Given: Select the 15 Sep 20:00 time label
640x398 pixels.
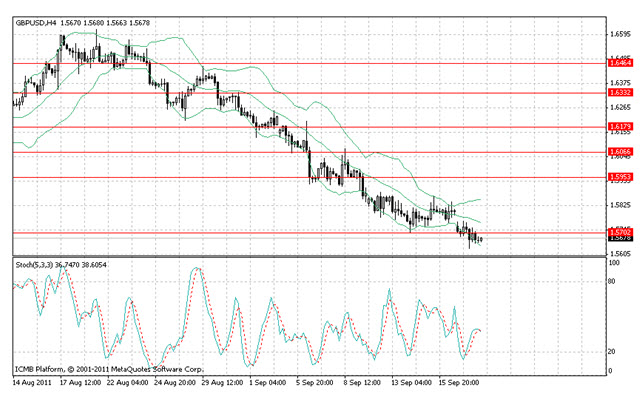Looking at the screenshot, I should pos(459,383).
